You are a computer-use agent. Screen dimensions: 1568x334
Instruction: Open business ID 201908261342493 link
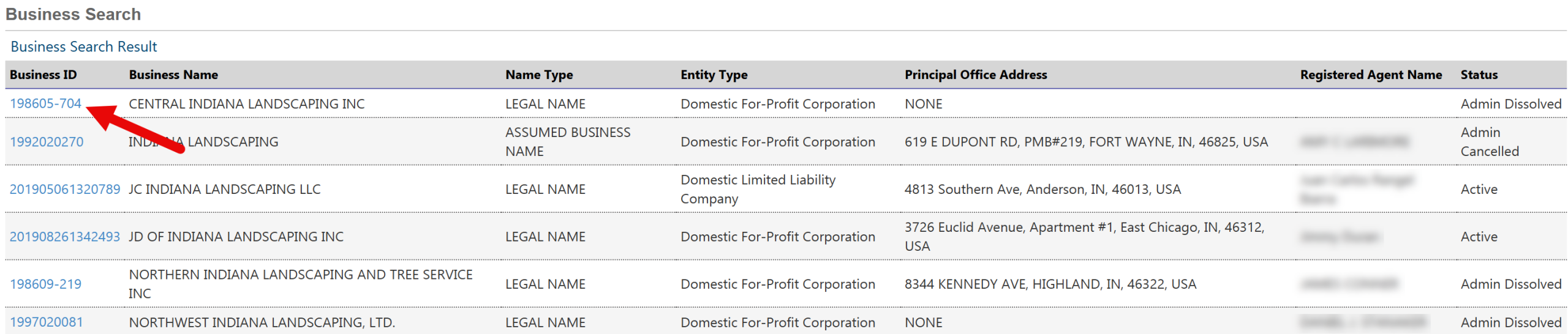[x=65, y=237]
